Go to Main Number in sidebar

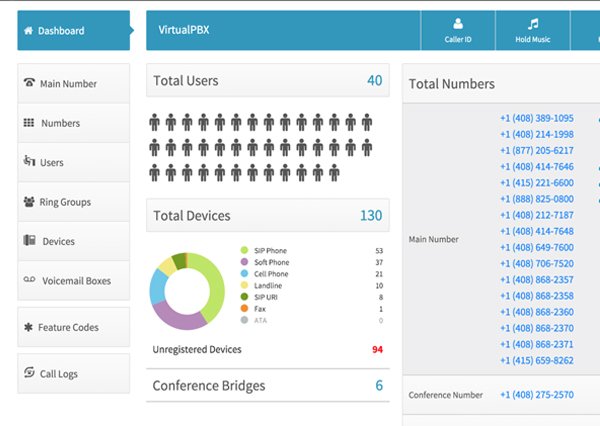pyautogui.click(x=73, y=83)
